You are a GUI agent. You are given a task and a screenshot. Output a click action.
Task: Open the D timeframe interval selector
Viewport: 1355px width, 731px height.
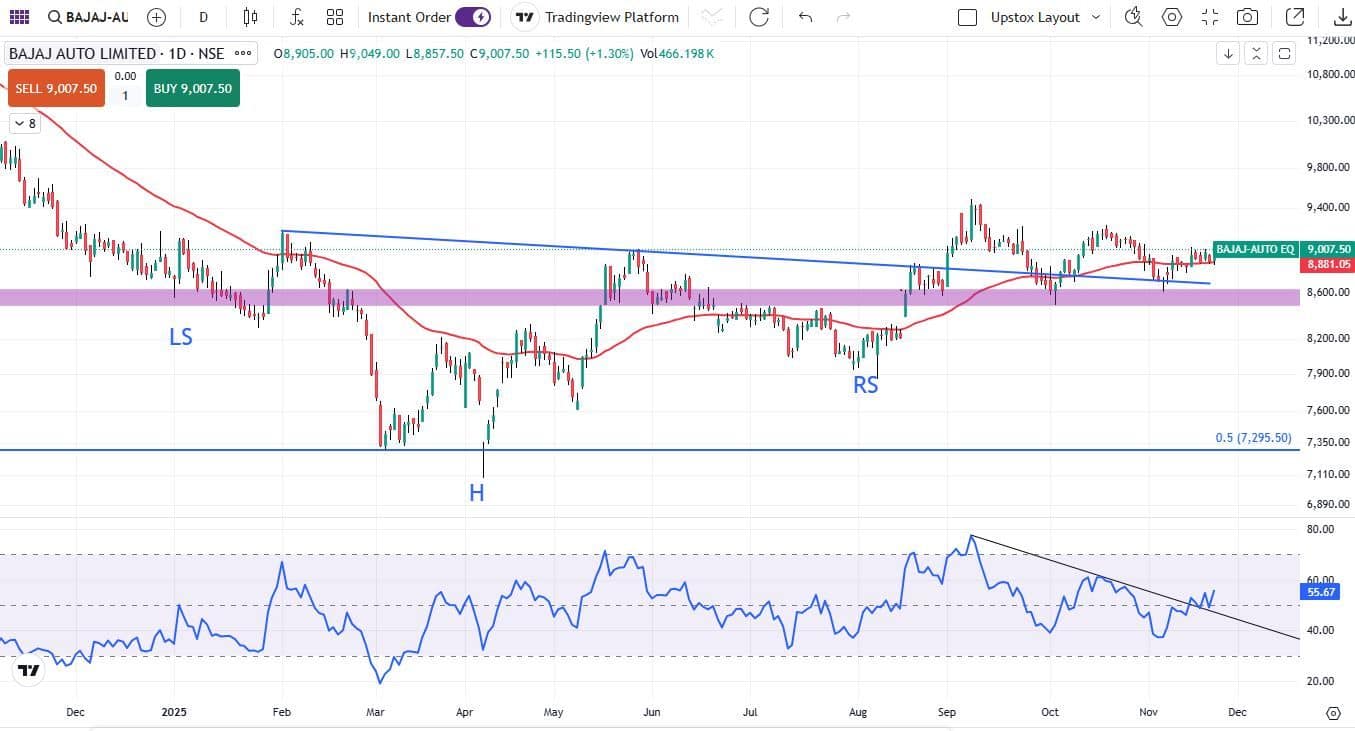coord(204,17)
